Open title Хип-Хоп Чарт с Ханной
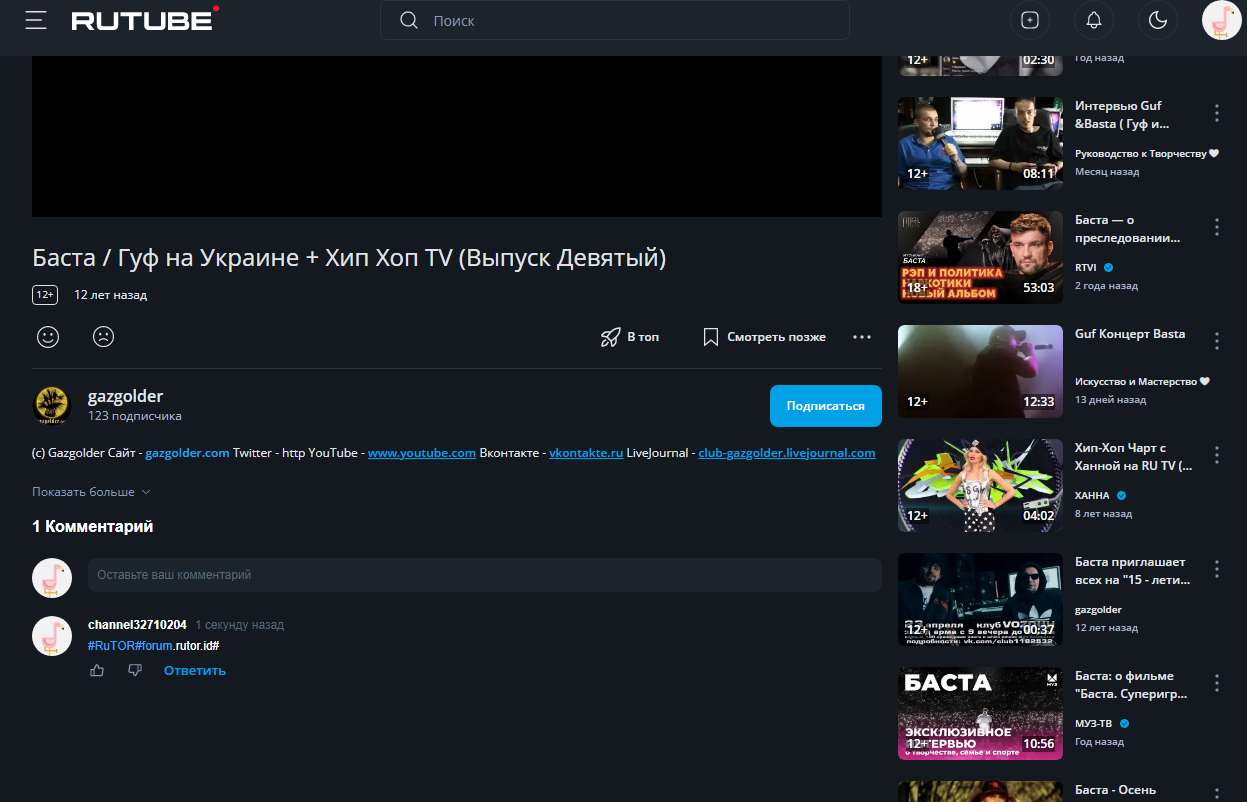Image resolution: width=1247 pixels, height=802 pixels. (1134, 457)
